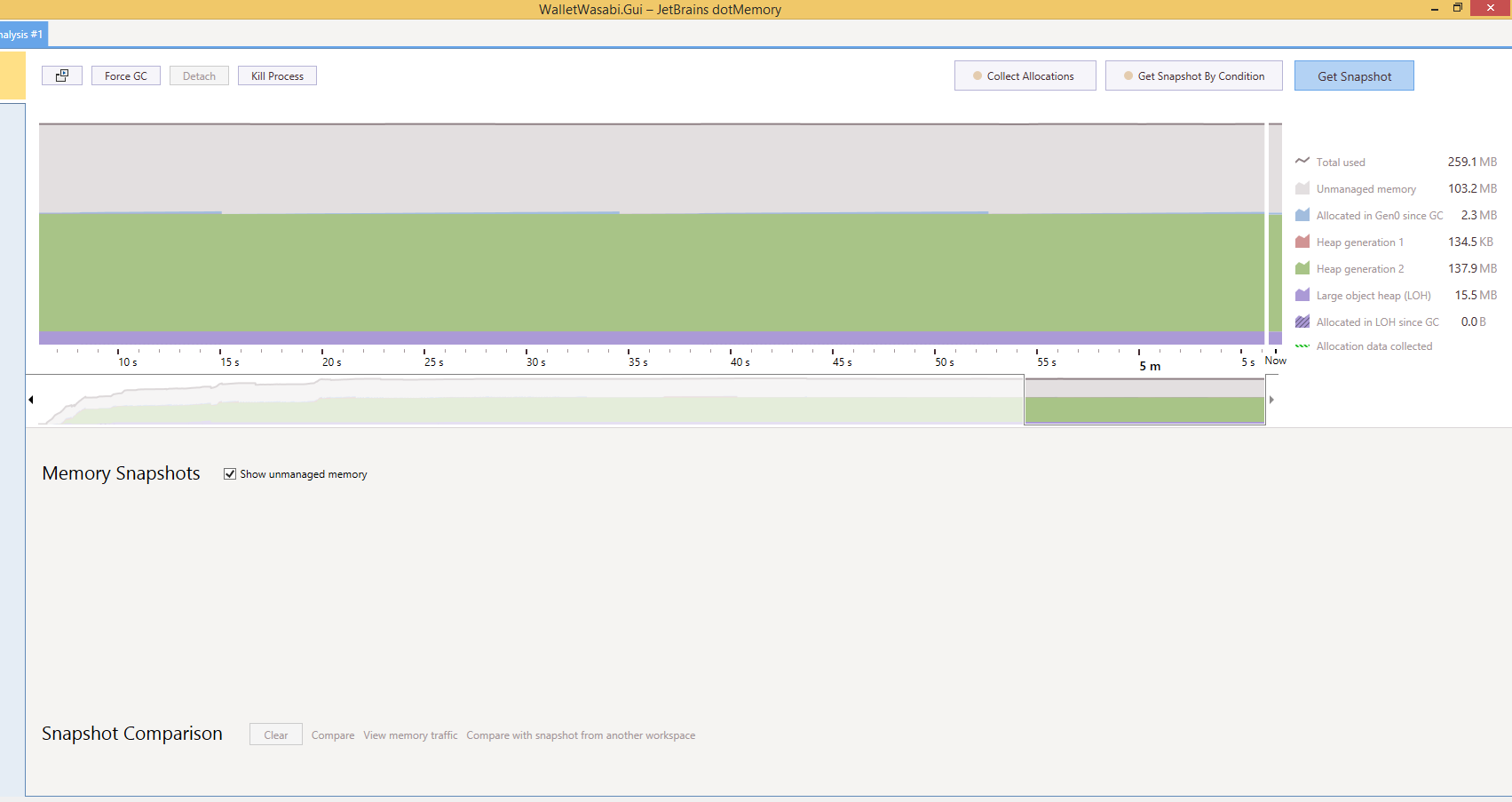Toggle Allocated in LOH since GC swatch

pyautogui.click(x=1302, y=322)
